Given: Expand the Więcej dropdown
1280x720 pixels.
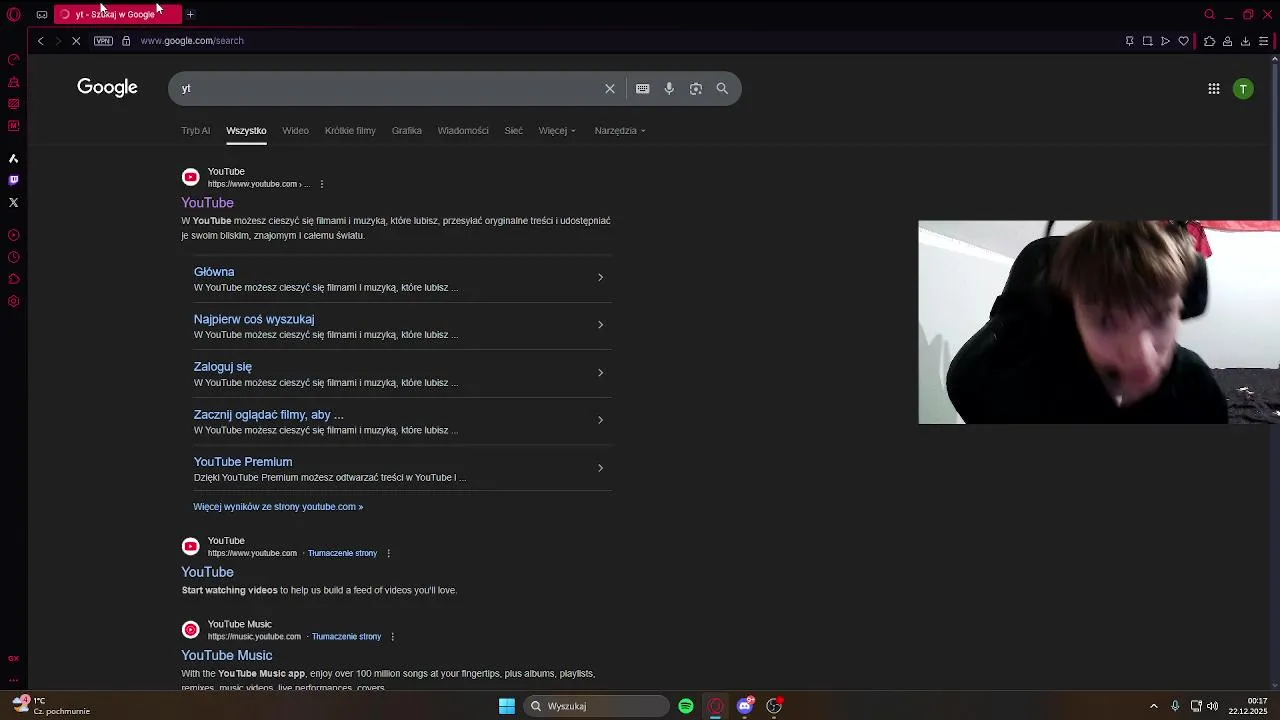Looking at the screenshot, I should [557, 130].
